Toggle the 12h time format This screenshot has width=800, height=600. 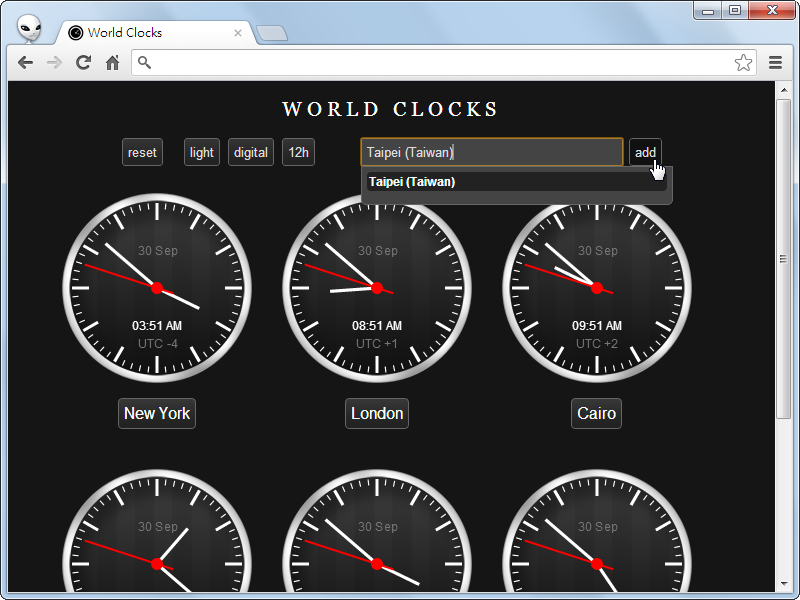(298, 152)
